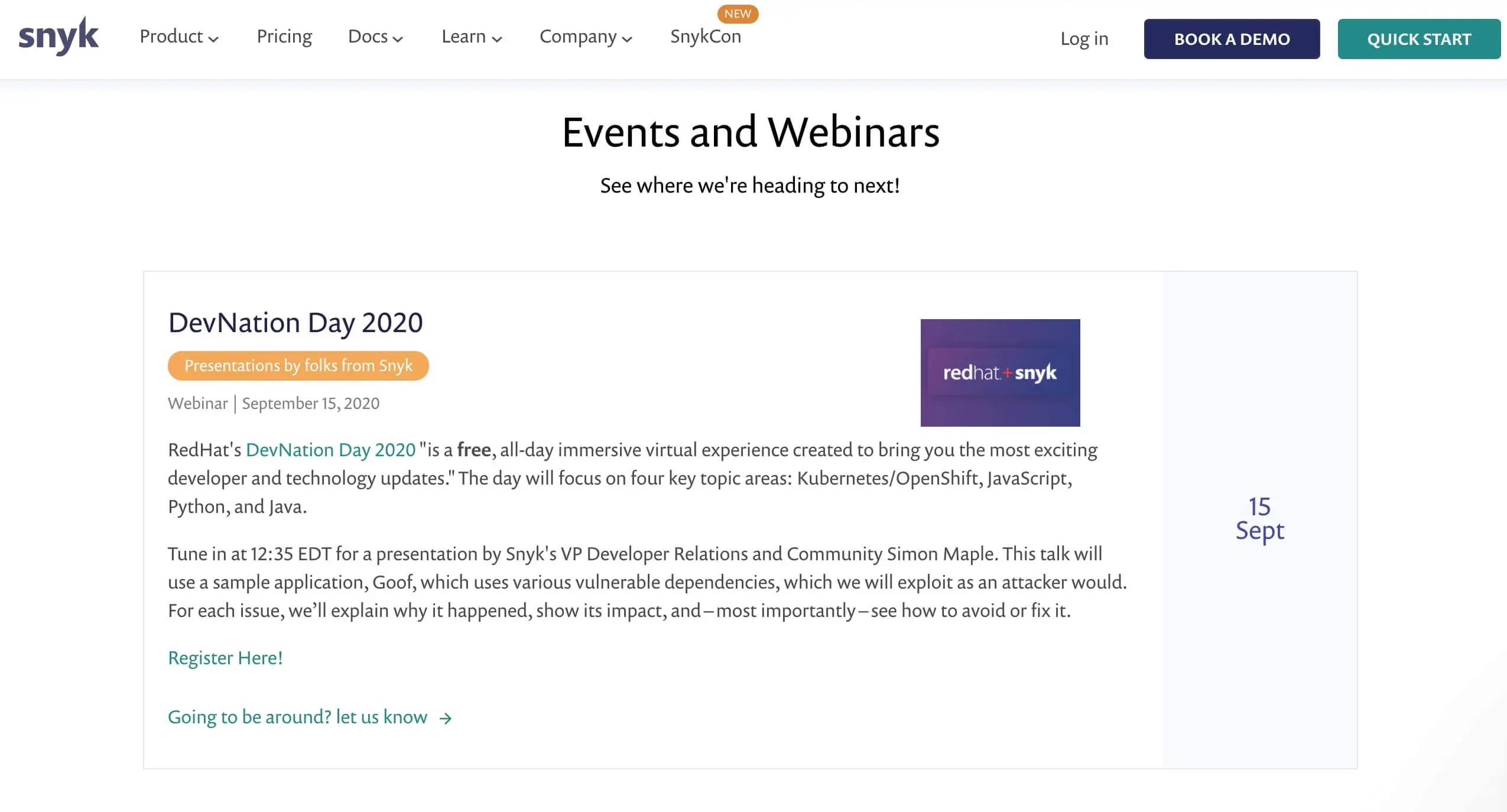Click Going to be around? let us know
Viewport: 1507px width, 812px height.
tap(297, 717)
